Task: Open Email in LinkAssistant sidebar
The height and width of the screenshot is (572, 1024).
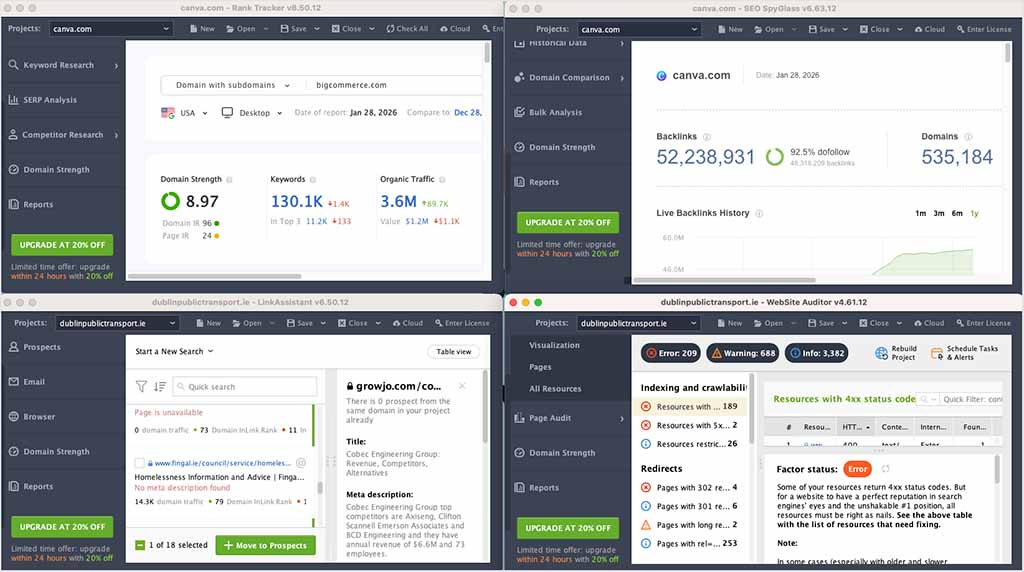Action: [27, 382]
